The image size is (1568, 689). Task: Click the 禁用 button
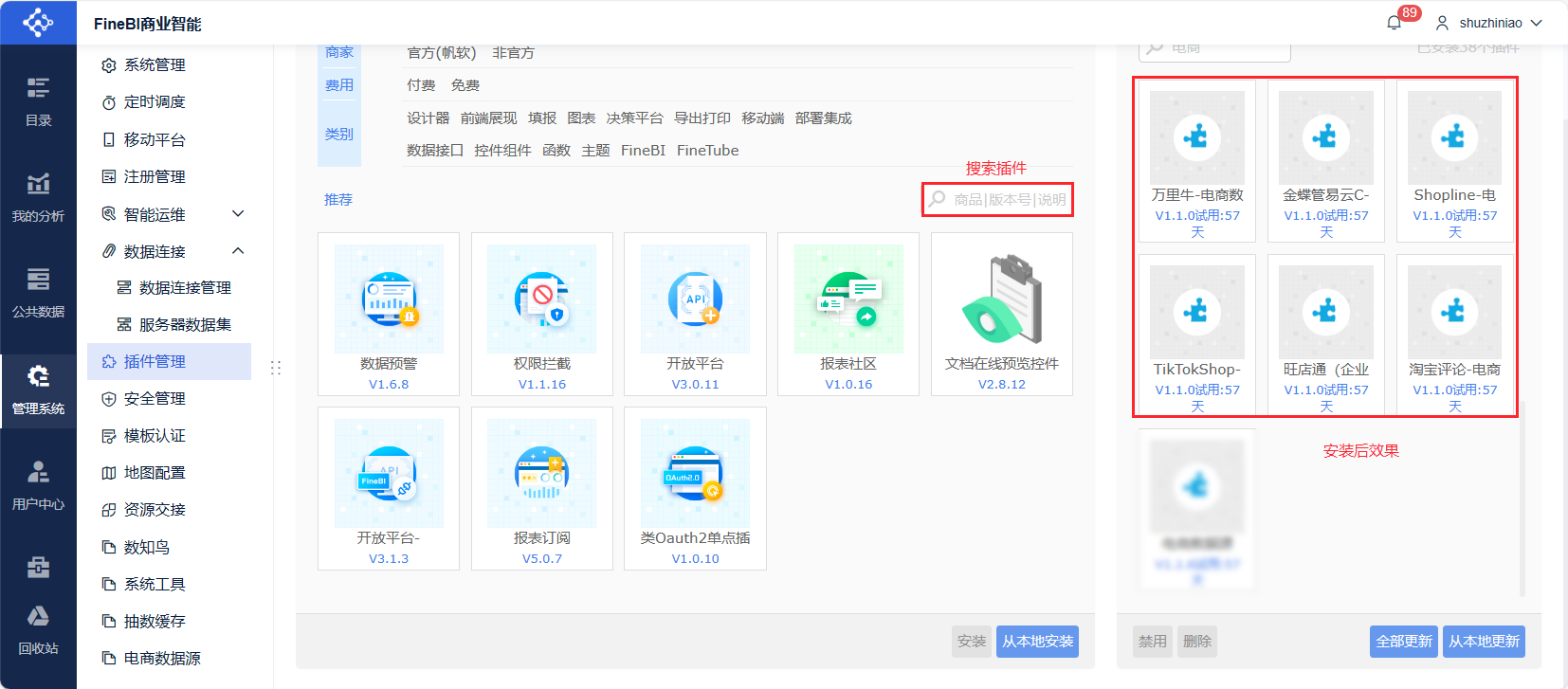coord(1153,642)
